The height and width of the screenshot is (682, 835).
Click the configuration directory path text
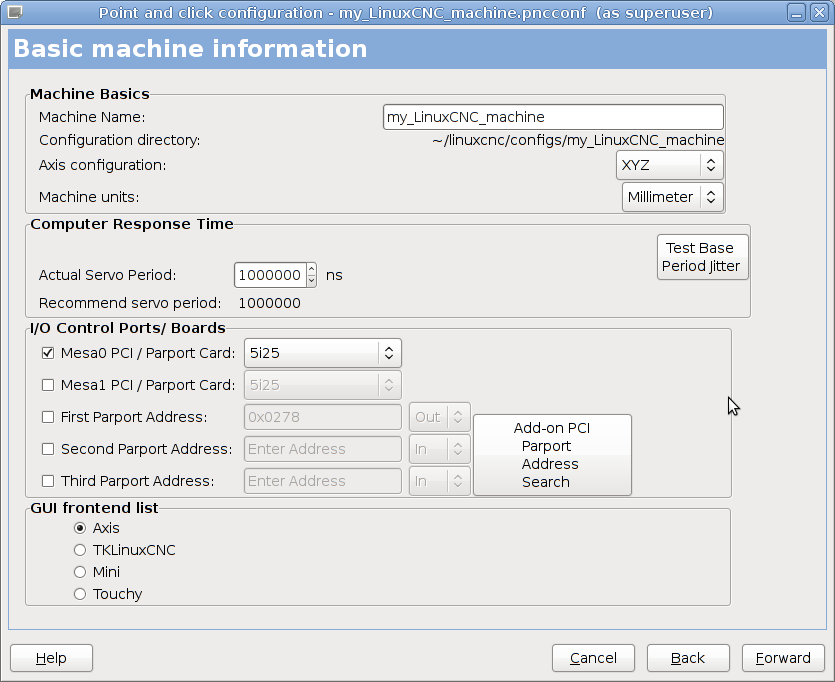click(578, 140)
